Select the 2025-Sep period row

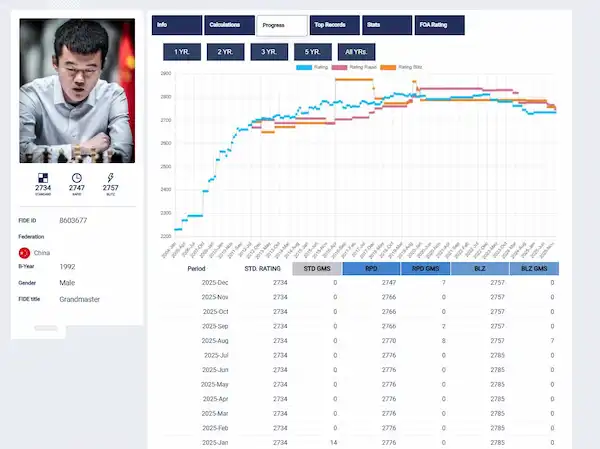(360, 327)
